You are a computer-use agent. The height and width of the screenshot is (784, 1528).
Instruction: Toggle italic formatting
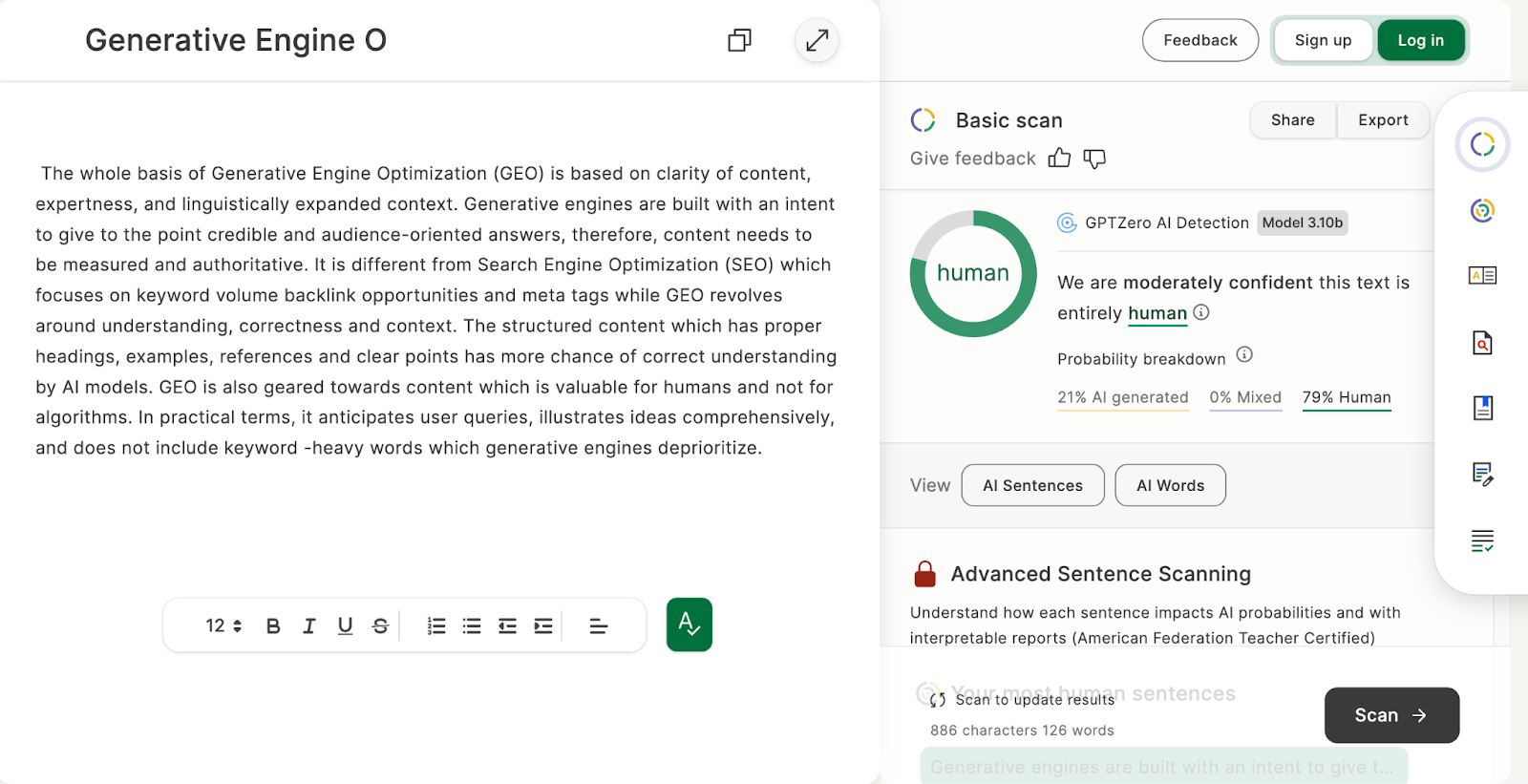click(x=308, y=626)
